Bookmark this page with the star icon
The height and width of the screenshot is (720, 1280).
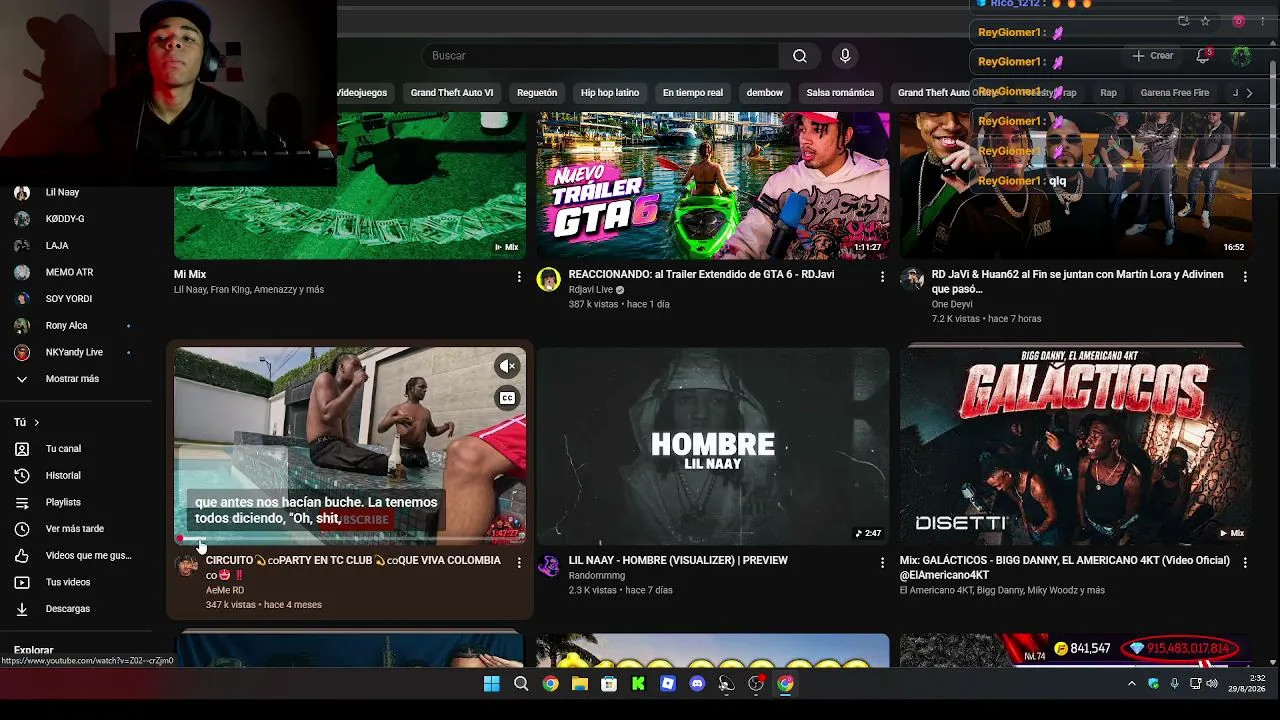tap(1205, 21)
